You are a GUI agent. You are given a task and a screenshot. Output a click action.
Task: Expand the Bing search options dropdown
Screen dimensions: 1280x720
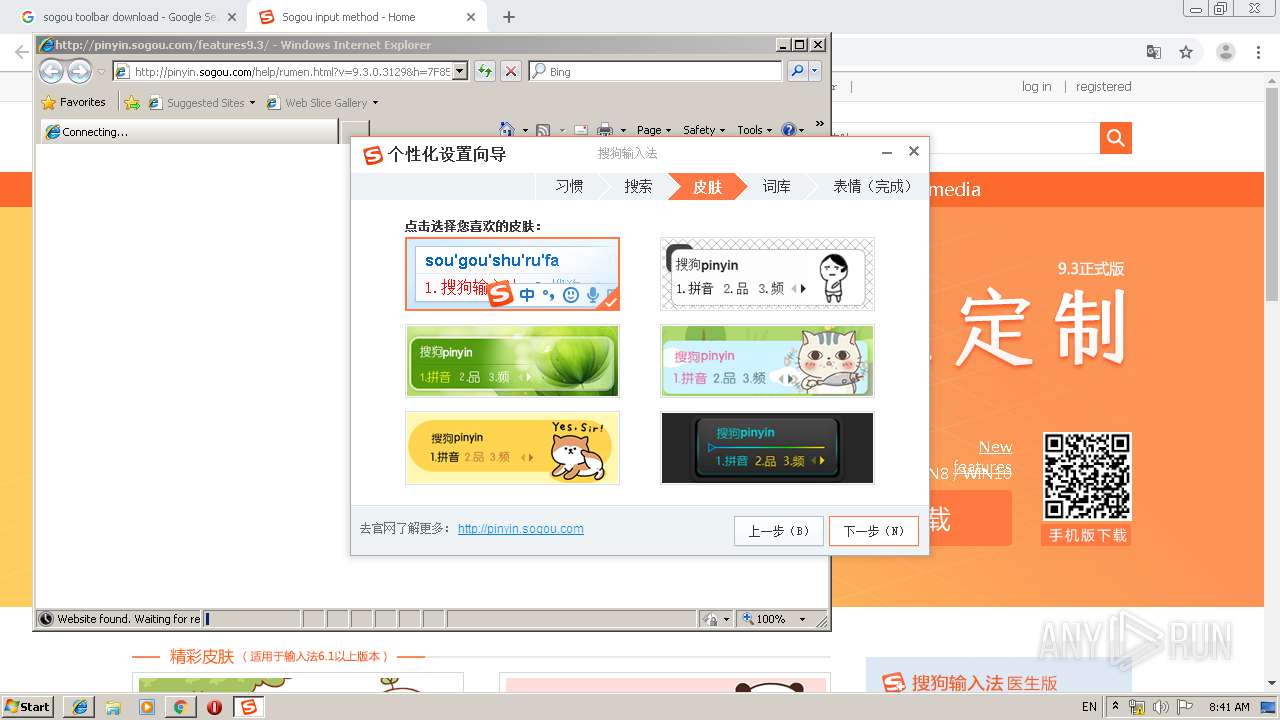point(815,71)
